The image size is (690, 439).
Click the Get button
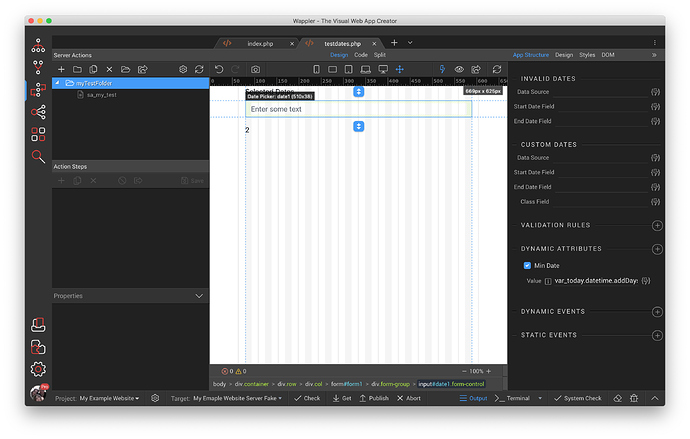(x=342, y=398)
